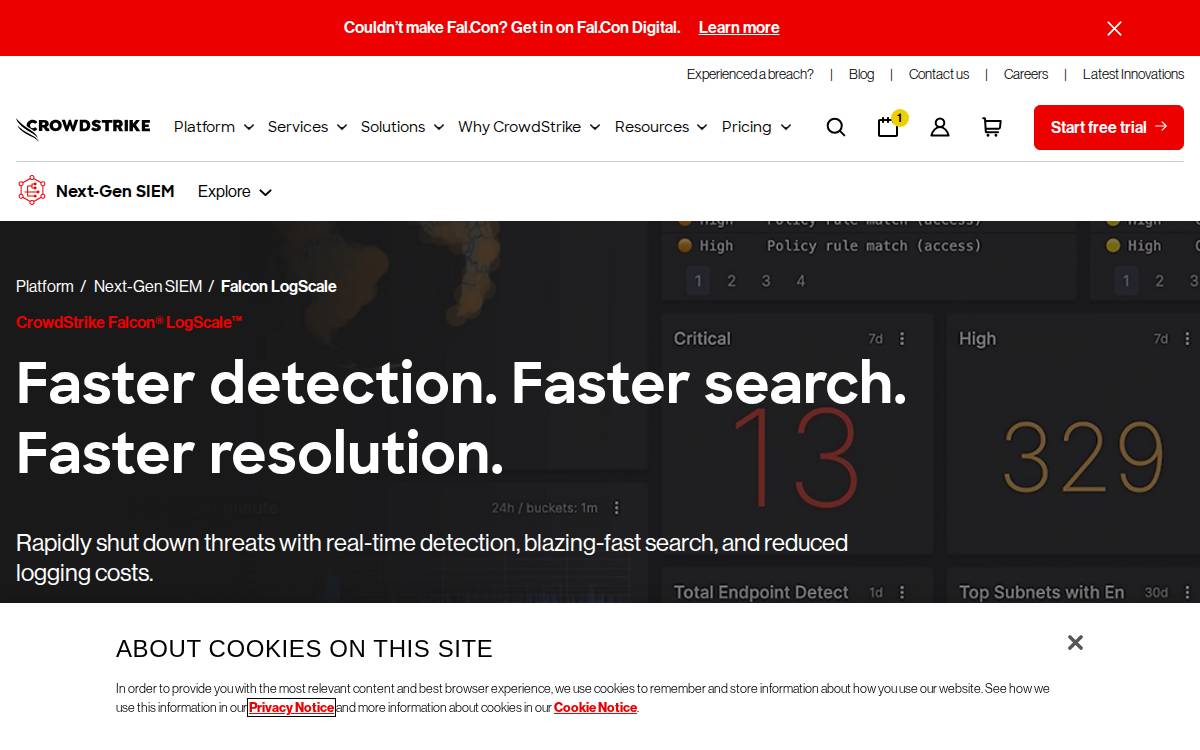Screen dimensions: 1200x750
Task: Open the Experienced a breach? link
Action: coord(750,74)
